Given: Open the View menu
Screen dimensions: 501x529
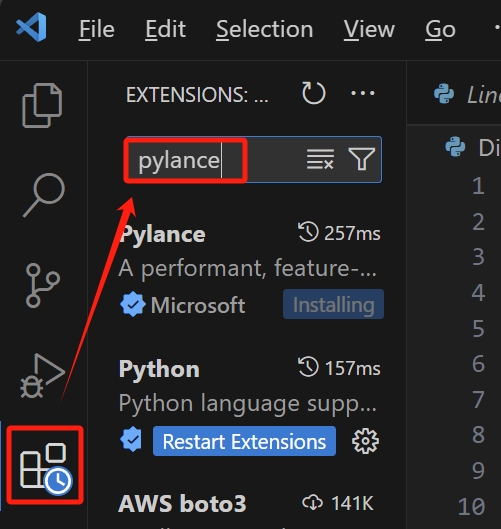Looking at the screenshot, I should 369,29.
